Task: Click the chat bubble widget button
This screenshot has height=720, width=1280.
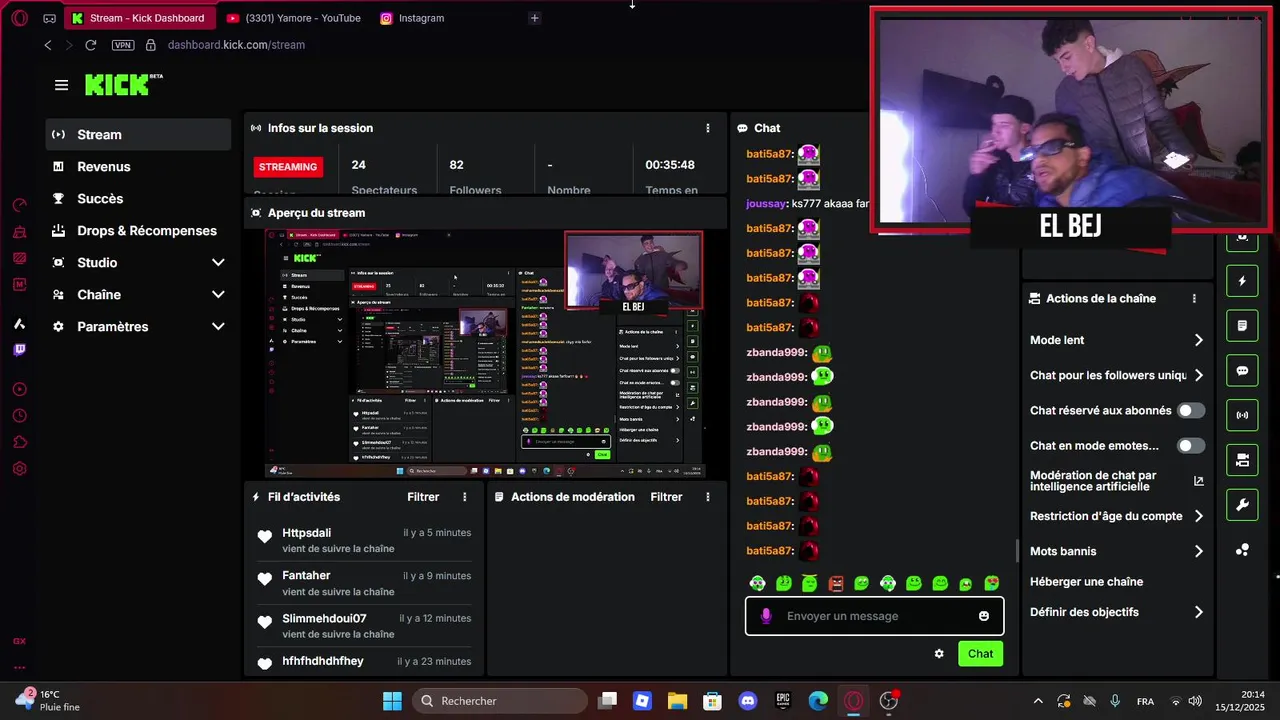Action: pyautogui.click(x=1242, y=370)
